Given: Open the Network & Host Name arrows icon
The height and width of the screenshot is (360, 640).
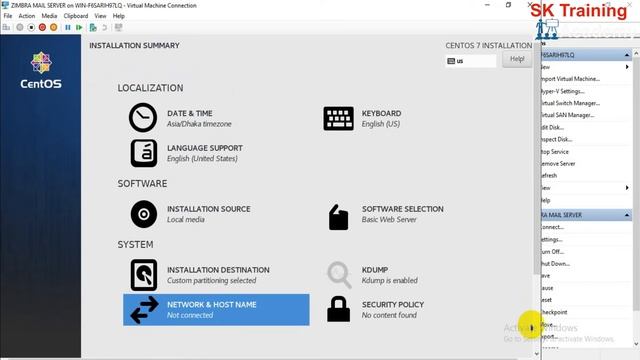Looking at the screenshot, I should tap(144, 310).
